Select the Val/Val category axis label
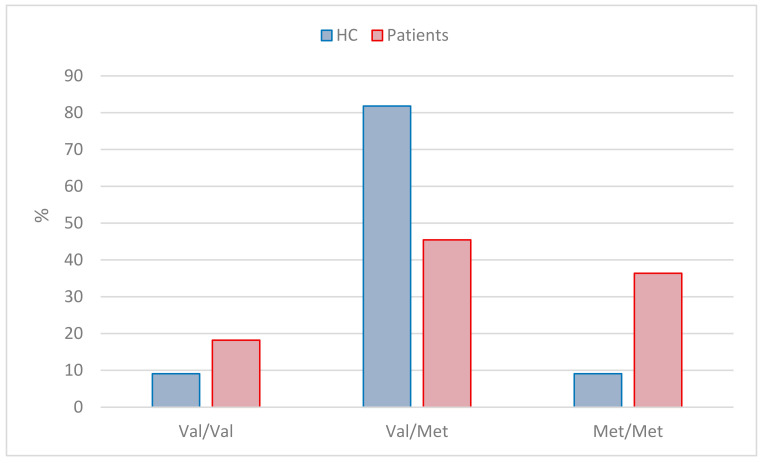This screenshot has height=463, width=763. (206, 431)
